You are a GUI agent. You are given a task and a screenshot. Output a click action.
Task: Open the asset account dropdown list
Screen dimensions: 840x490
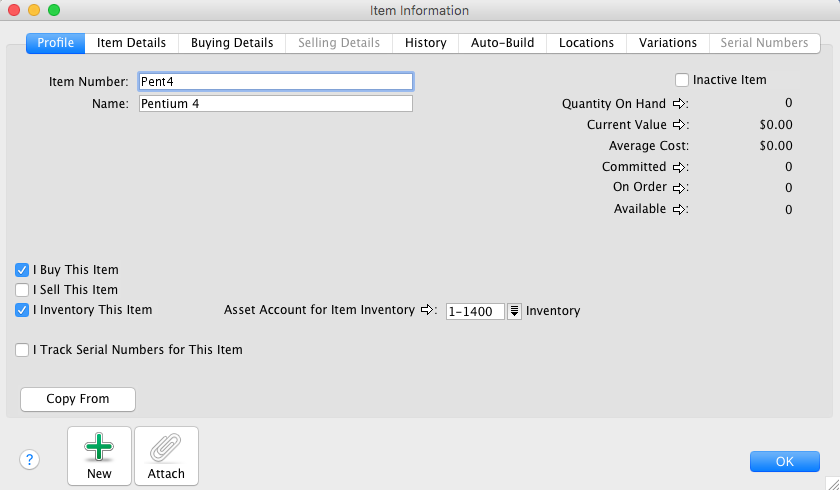pos(515,311)
